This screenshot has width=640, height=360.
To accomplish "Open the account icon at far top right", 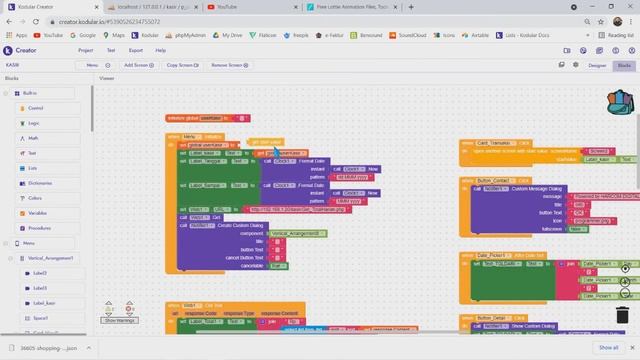I will (x=632, y=51).
